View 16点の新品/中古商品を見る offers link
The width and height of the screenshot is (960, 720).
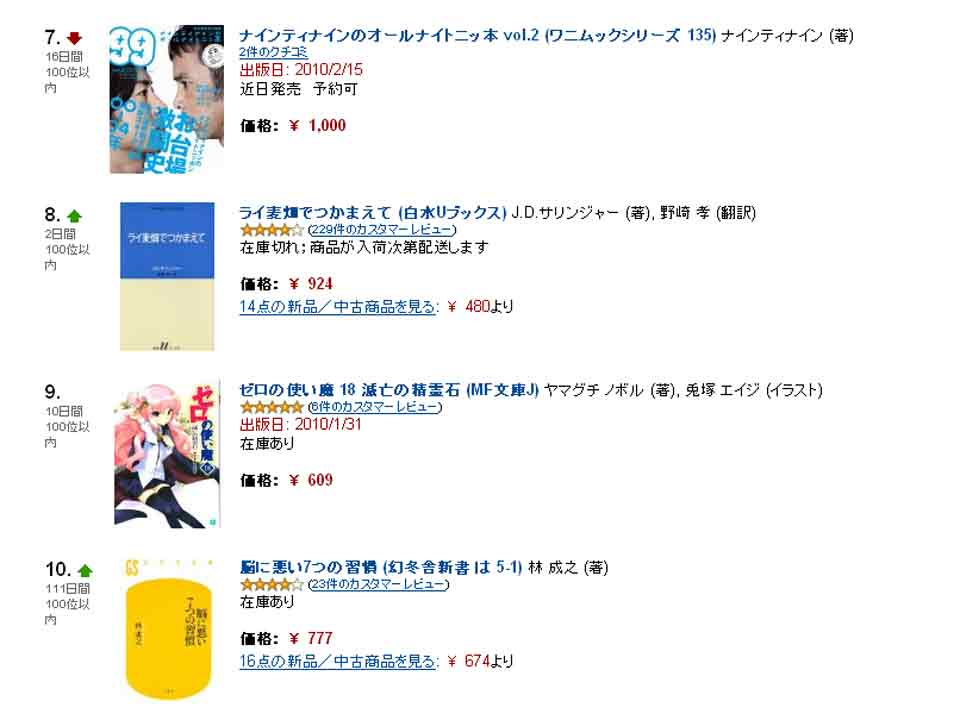pos(337,661)
